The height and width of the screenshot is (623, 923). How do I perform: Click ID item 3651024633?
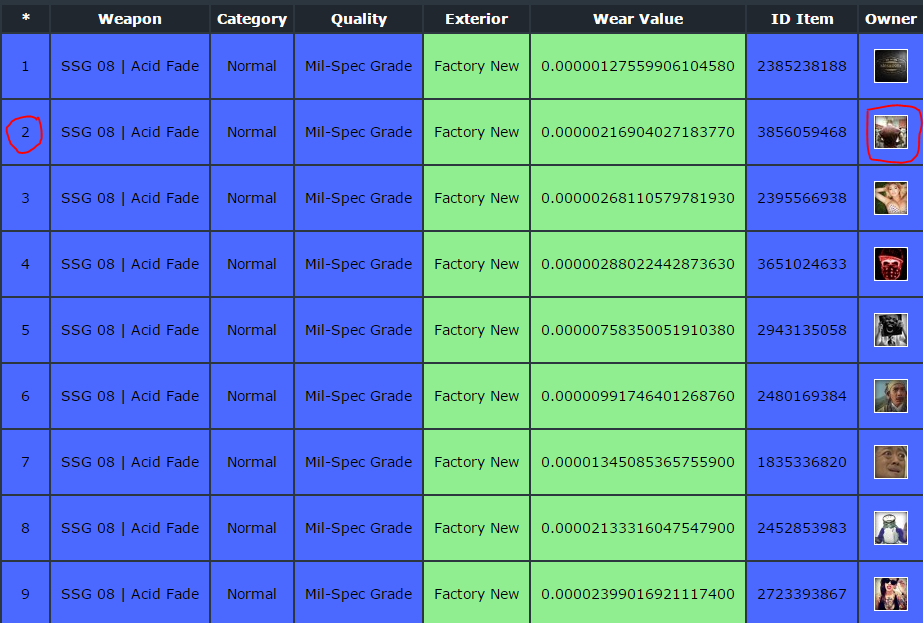click(x=802, y=264)
